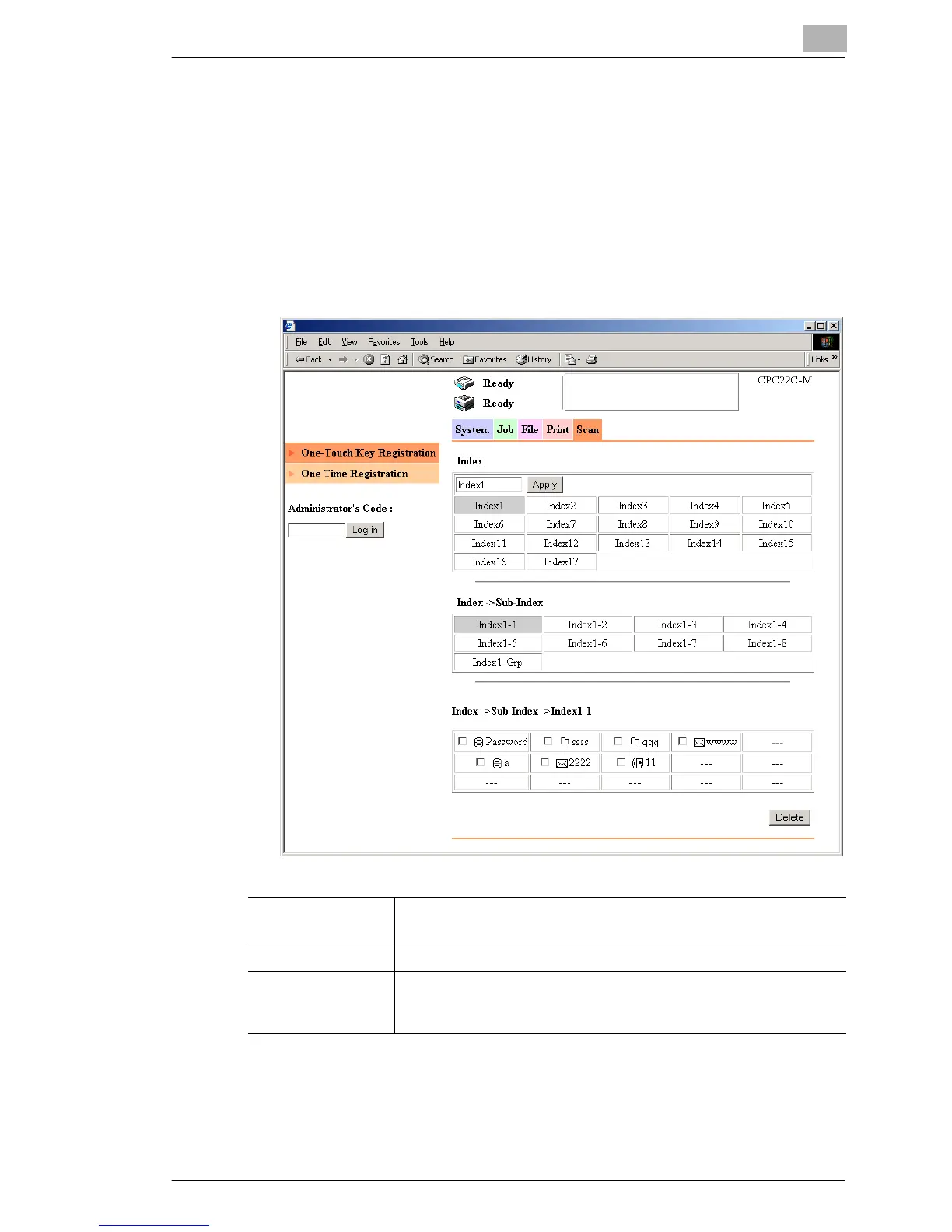
Task: Click the Back arrow in browser toolbar
Action: 309,359
